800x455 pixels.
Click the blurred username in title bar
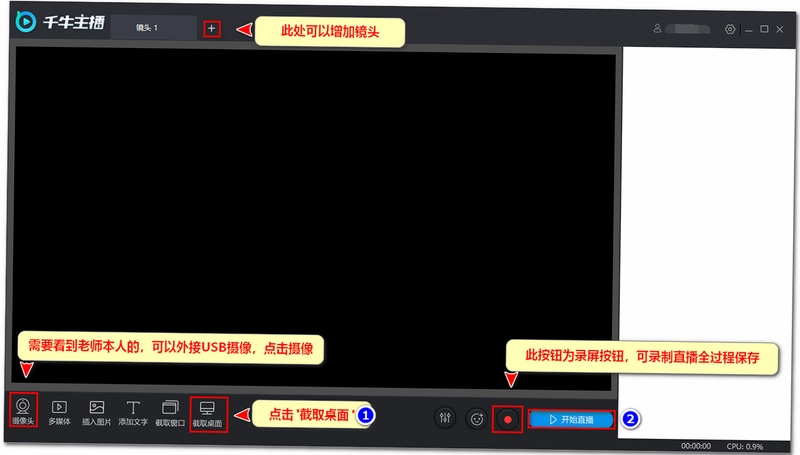point(688,29)
